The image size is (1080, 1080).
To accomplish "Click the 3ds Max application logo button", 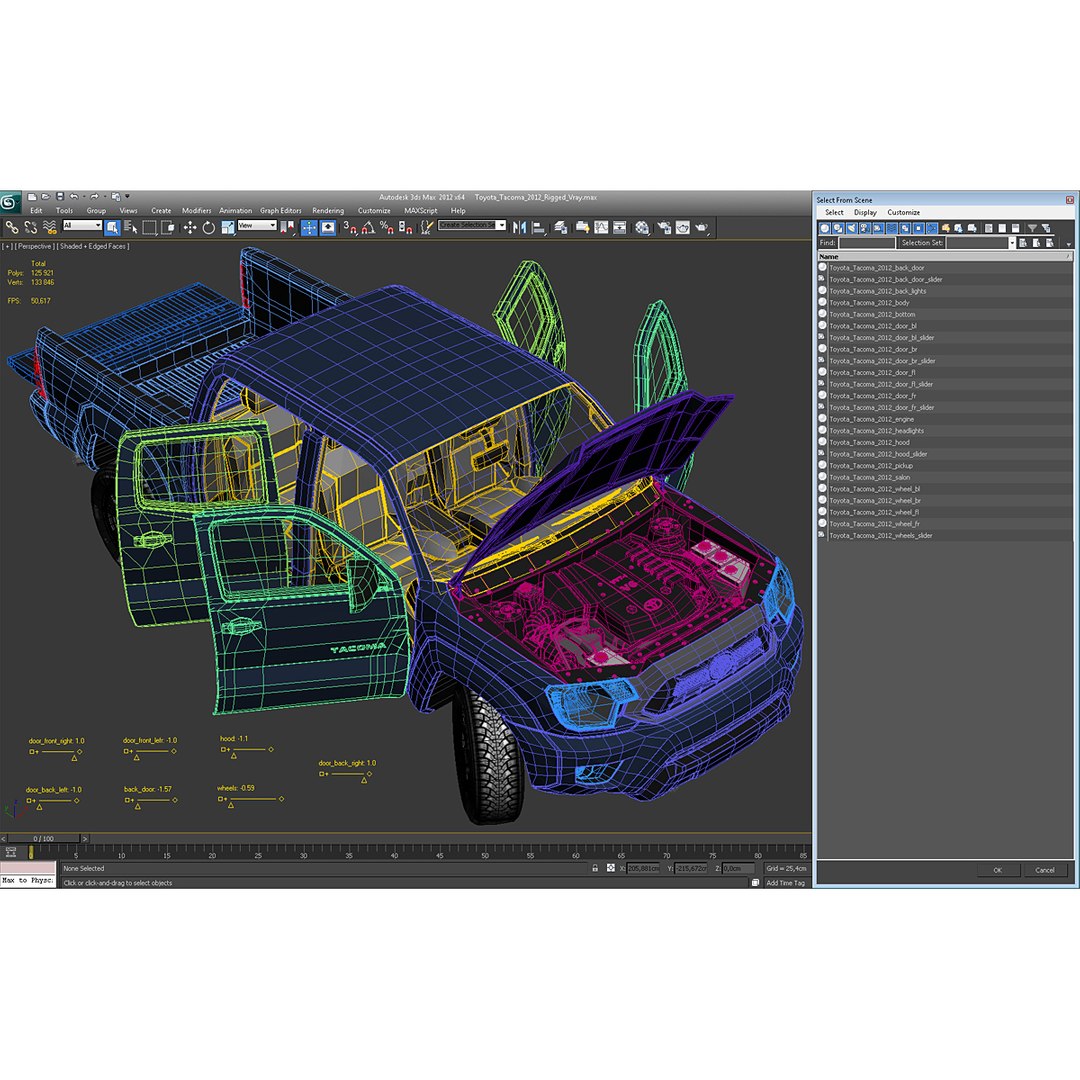I will click(9, 201).
